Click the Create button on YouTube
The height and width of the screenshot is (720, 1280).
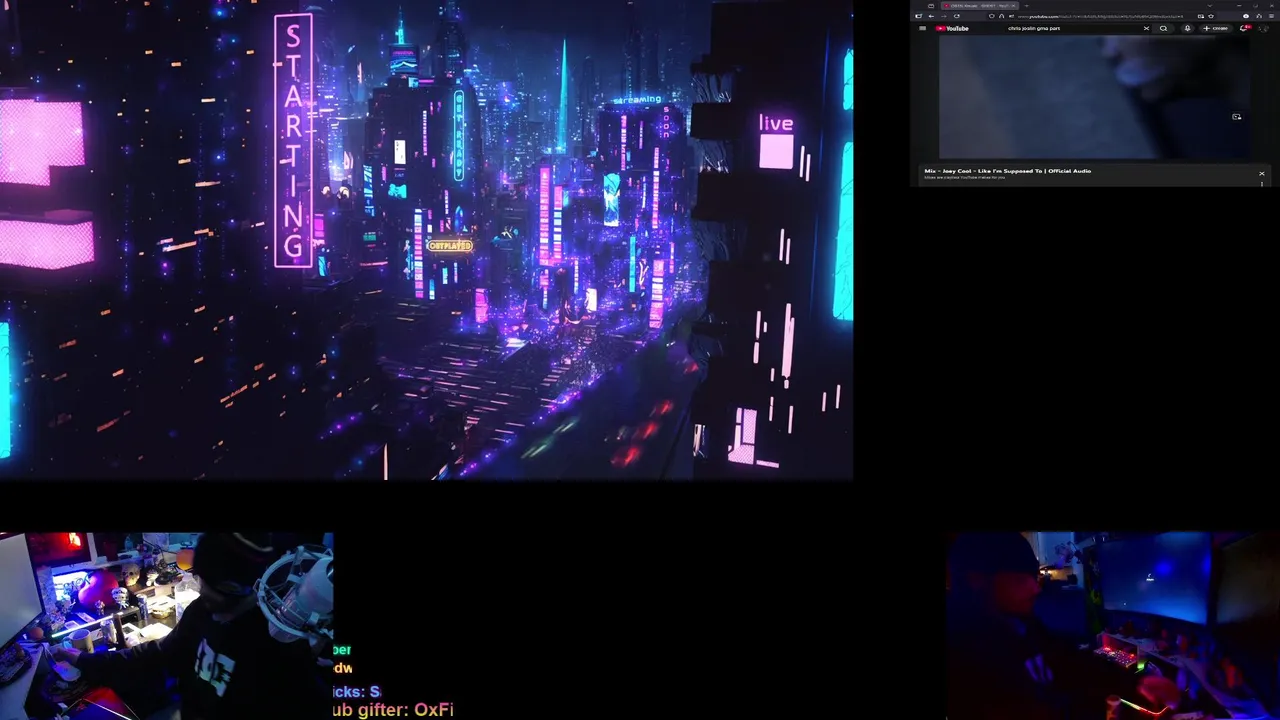click(x=1215, y=28)
